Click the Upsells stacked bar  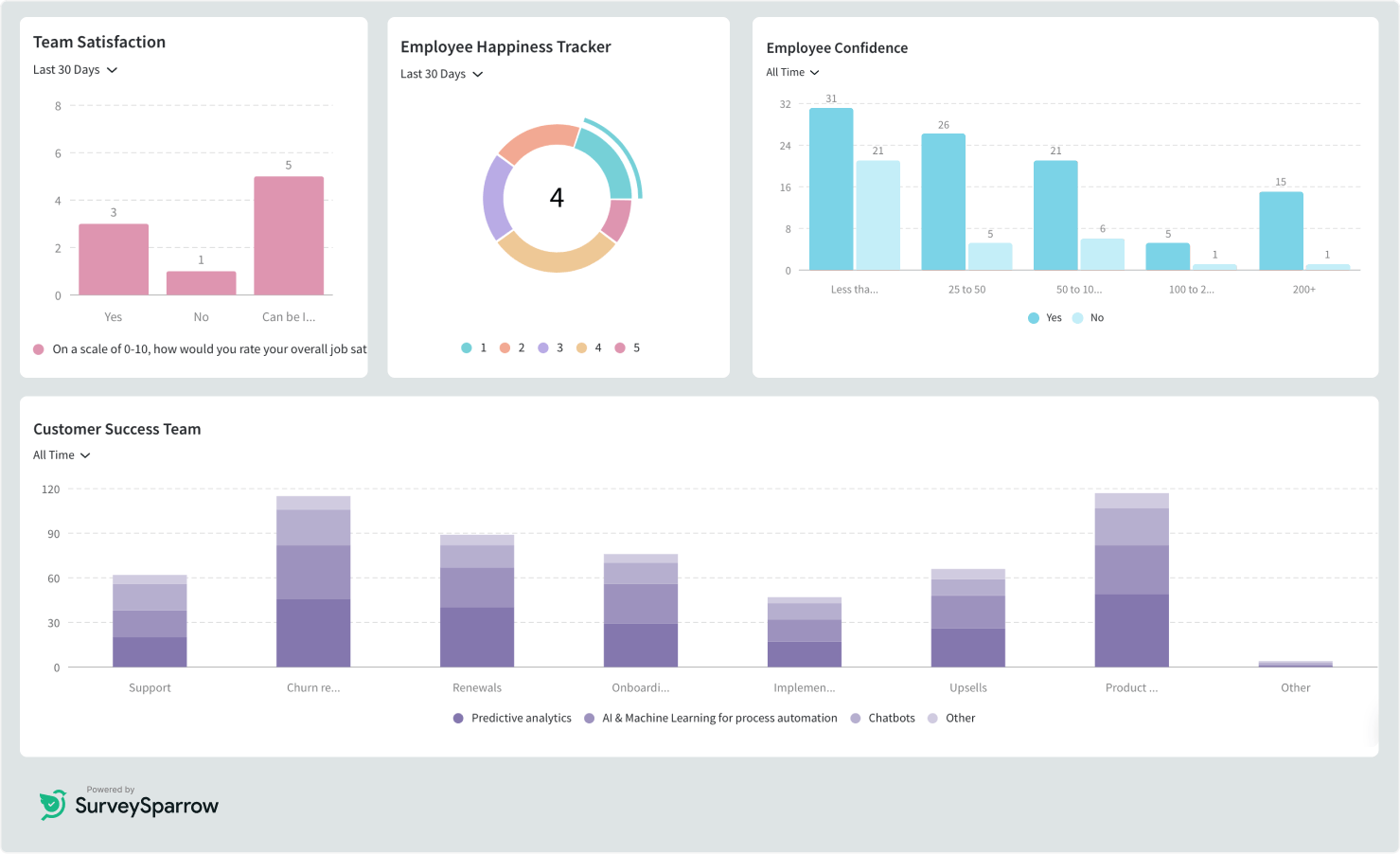[x=968, y=618]
